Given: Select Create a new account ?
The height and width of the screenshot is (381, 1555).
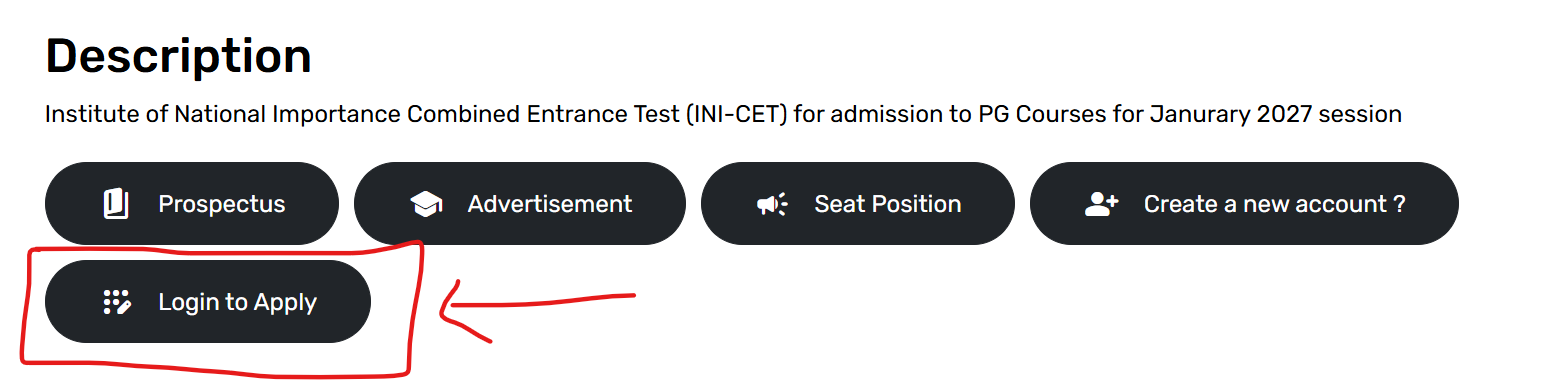Looking at the screenshot, I should pos(1244,203).
